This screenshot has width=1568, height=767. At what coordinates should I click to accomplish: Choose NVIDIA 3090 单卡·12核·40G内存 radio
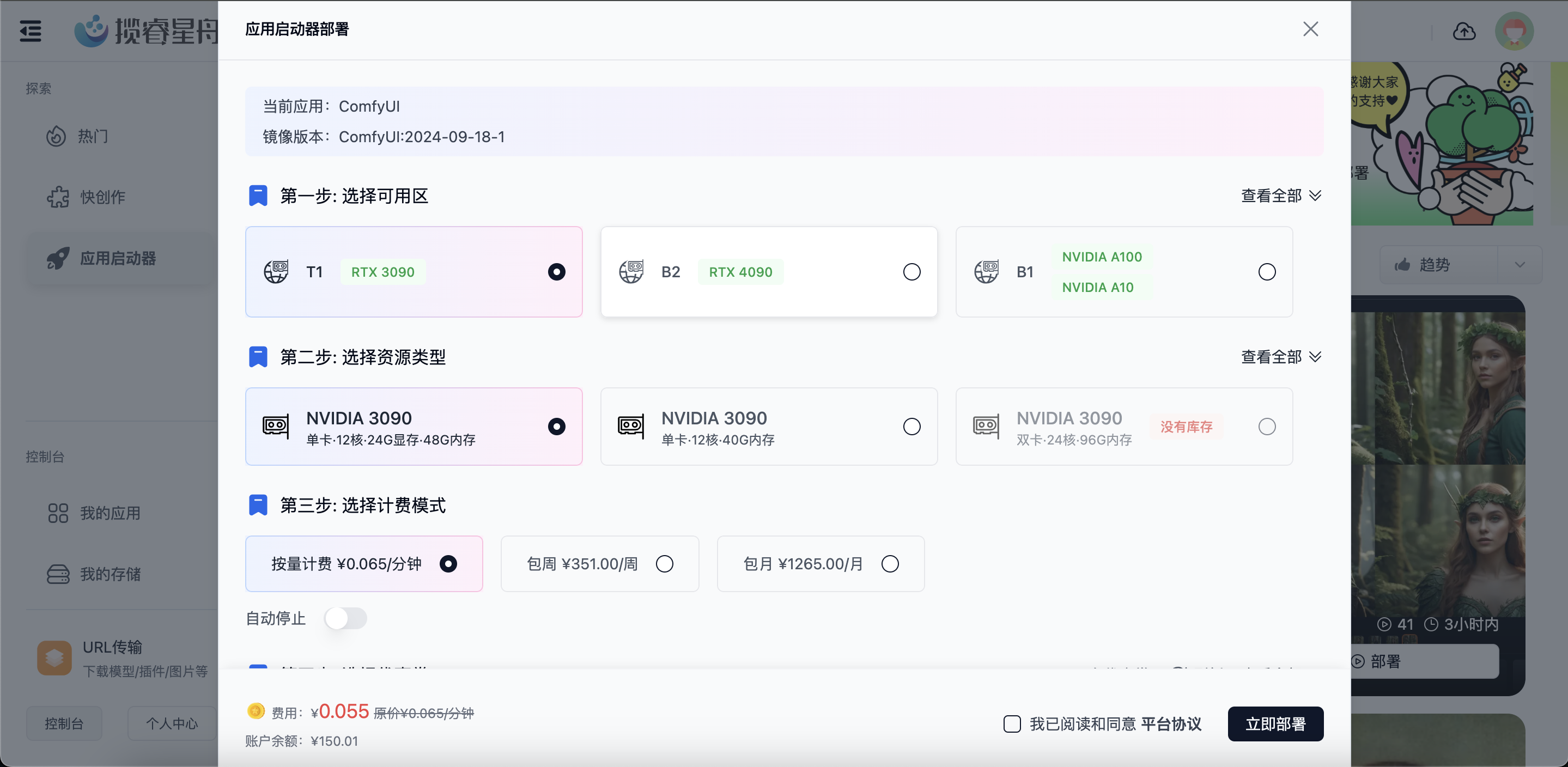point(911,427)
